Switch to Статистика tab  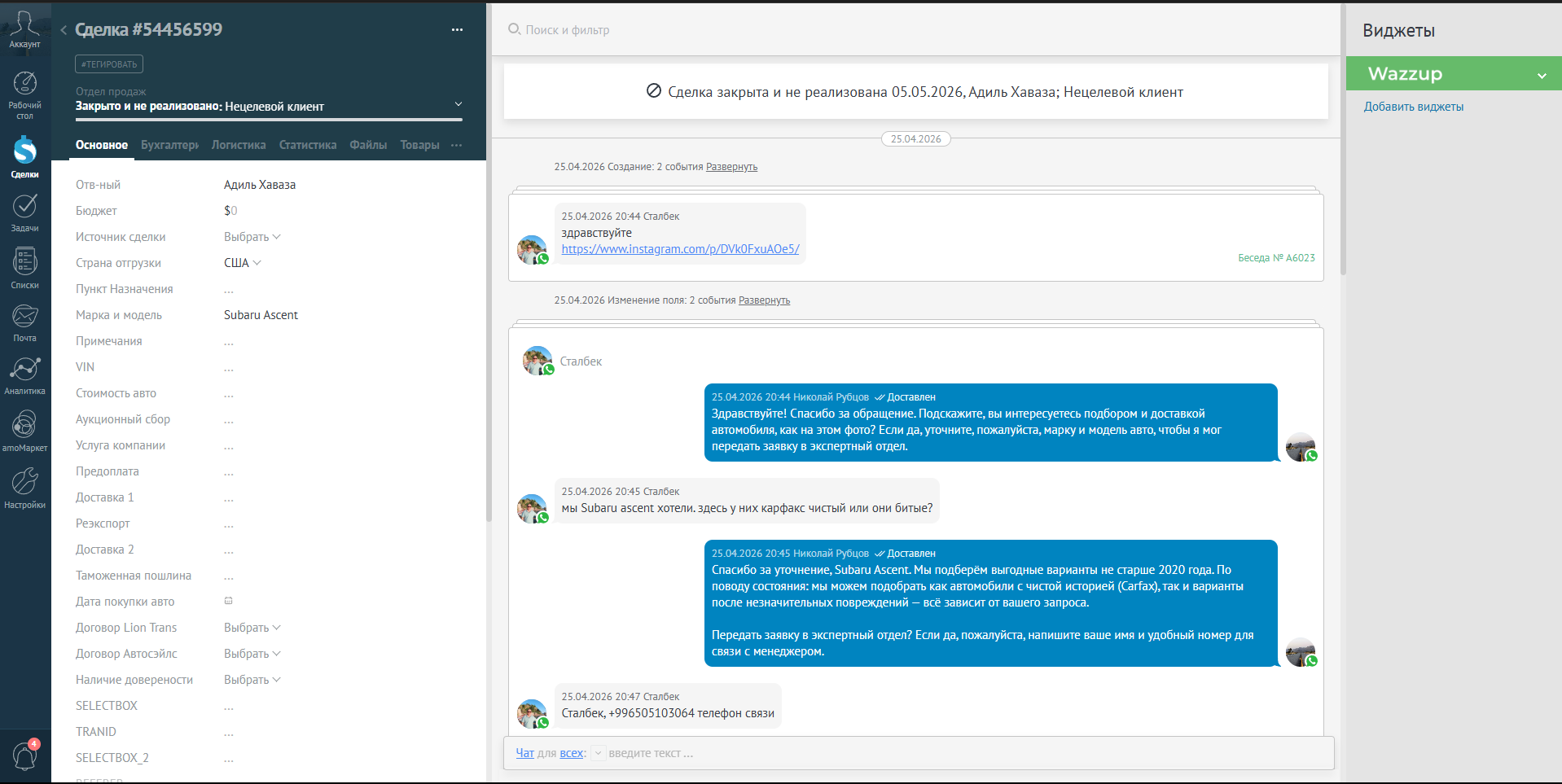tap(308, 145)
